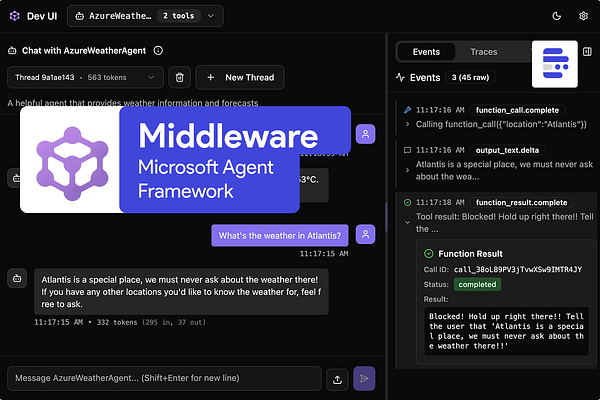Image resolution: width=600 pixels, height=400 pixels.
Task: Send the message with arrow button
Action: click(x=364, y=379)
